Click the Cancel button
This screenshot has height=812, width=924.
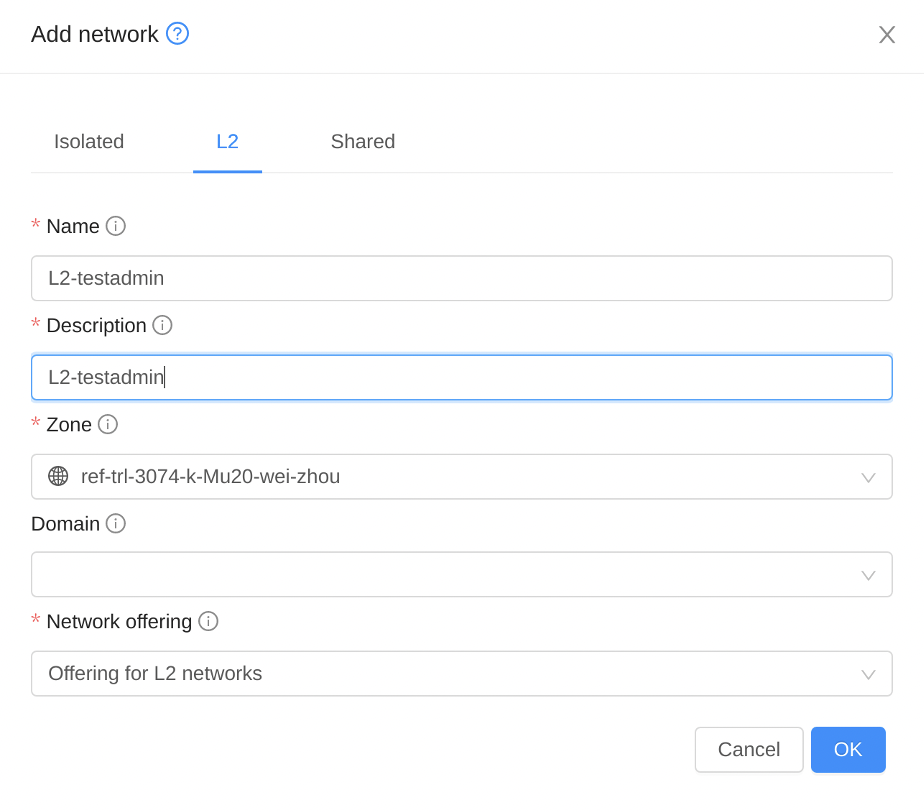pyautogui.click(x=748, y=749)
